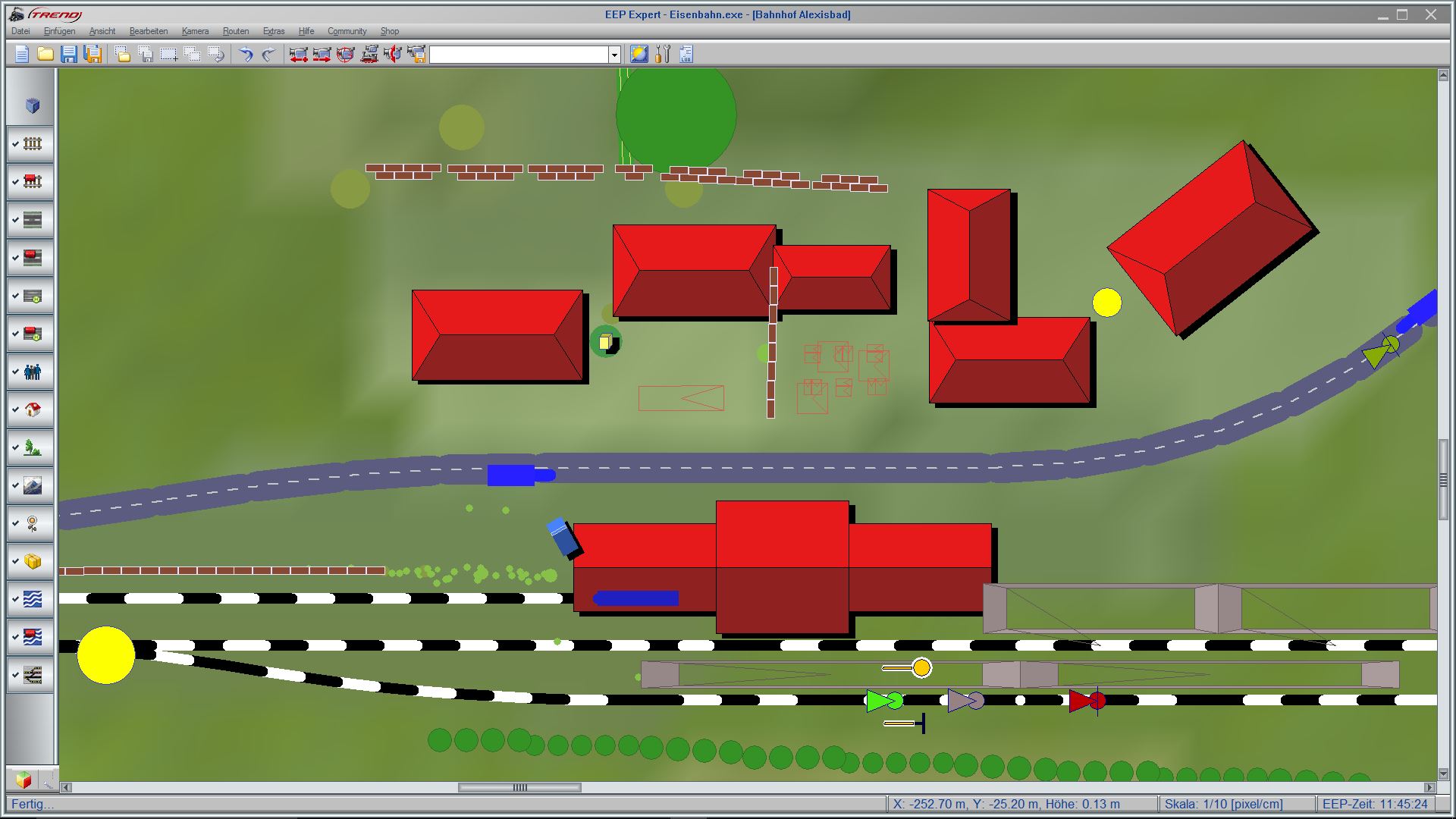Open the Bearbeiten menu
The image size is (1456, 819).
point(149,31)
